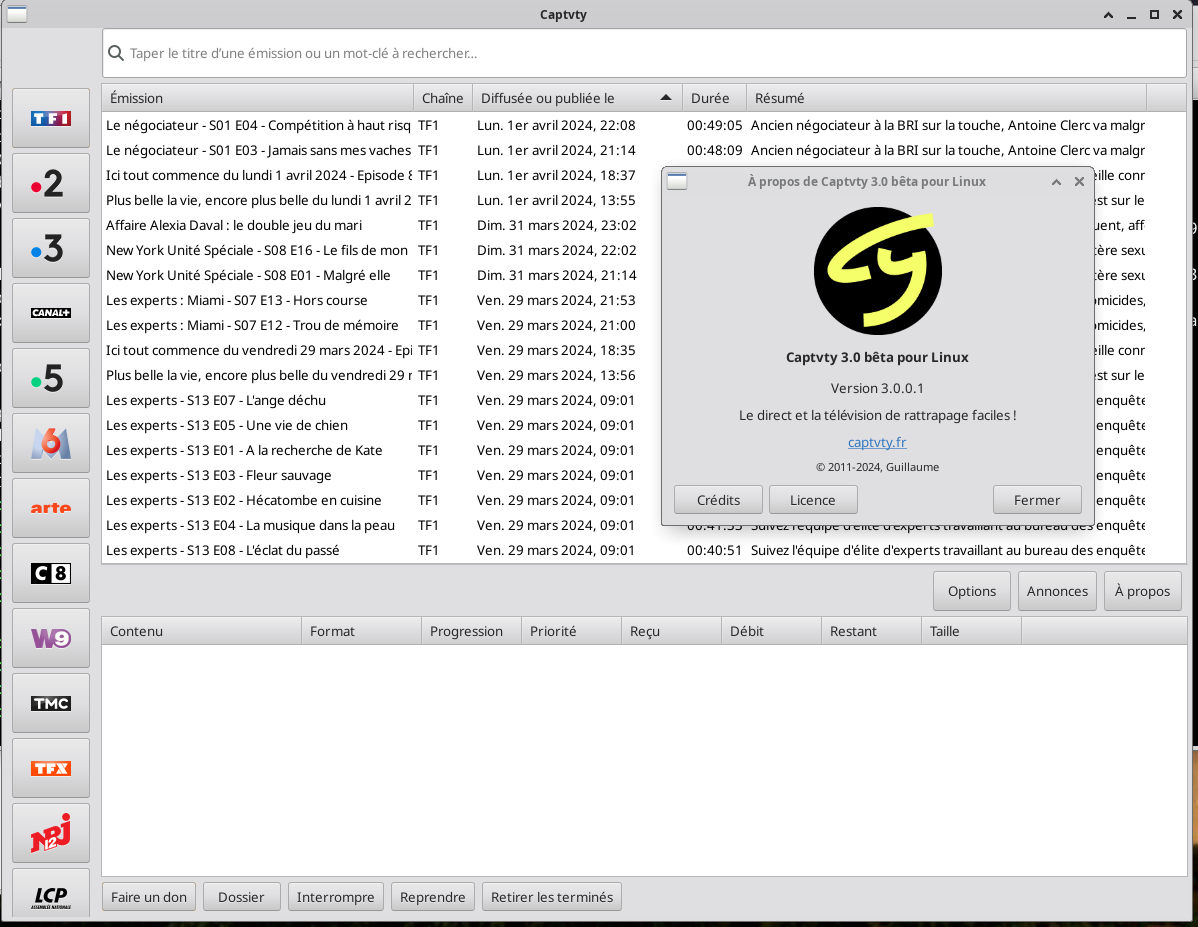The width and height of the screenshot is (1198, 927).
Task: Choose the W9 channel icon
Action: click(x=51, y=638)
